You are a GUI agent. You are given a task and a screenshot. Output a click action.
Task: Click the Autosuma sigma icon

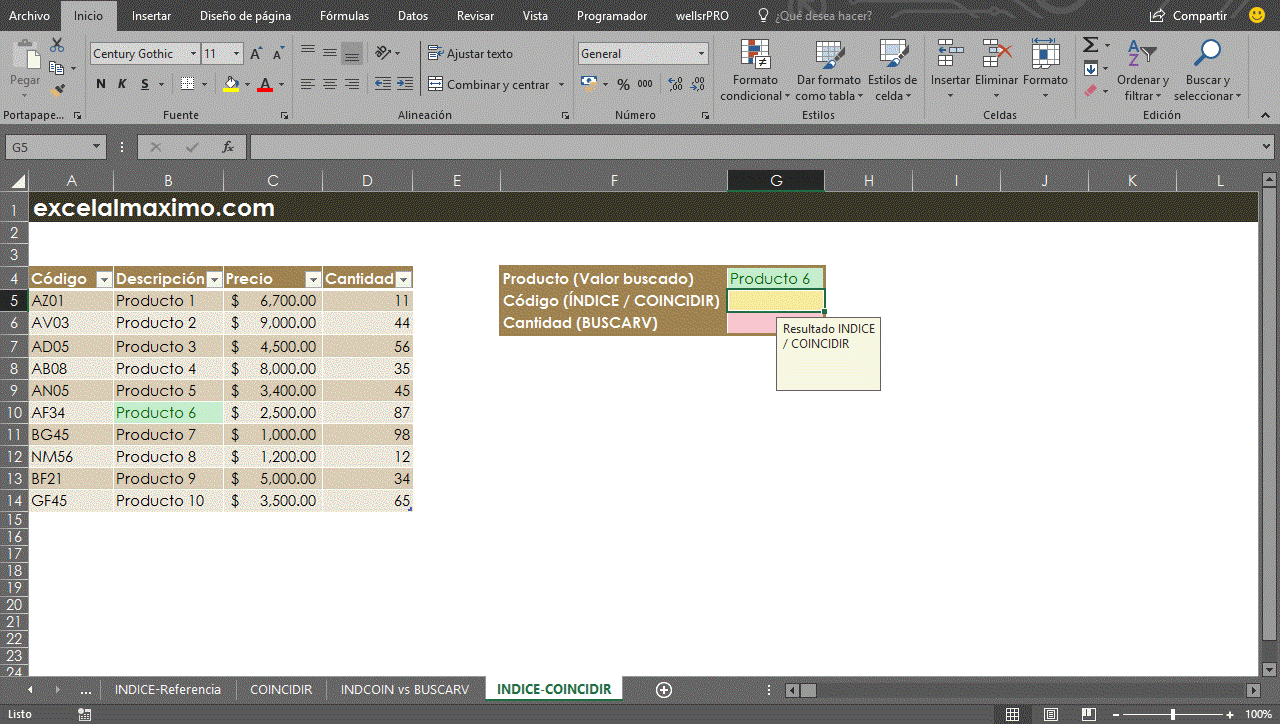pos(1088,44)
